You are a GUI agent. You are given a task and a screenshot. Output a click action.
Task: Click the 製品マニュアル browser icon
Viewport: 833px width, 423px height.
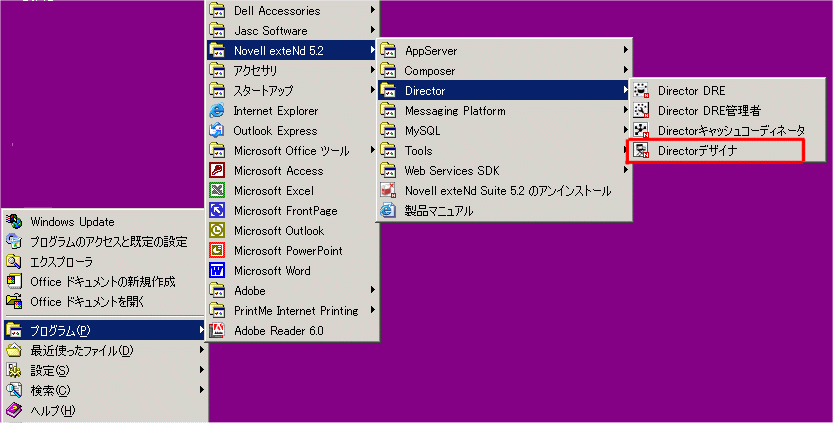[x=388, y=210]
